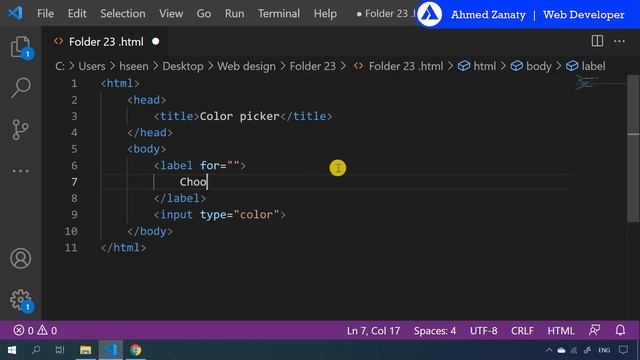Open the Accounts menu icon

tap(20, 258)
